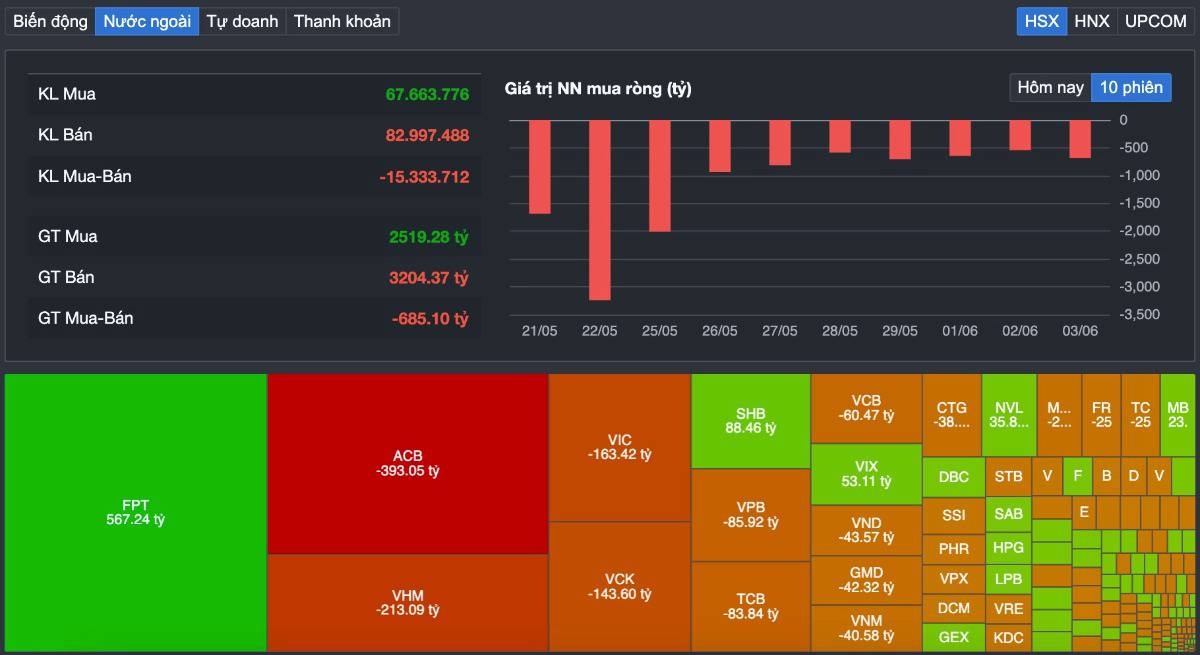Select the SSI treemap tile
The width and height of the screenshot is (1200, 655).
(x=954, y=515)
